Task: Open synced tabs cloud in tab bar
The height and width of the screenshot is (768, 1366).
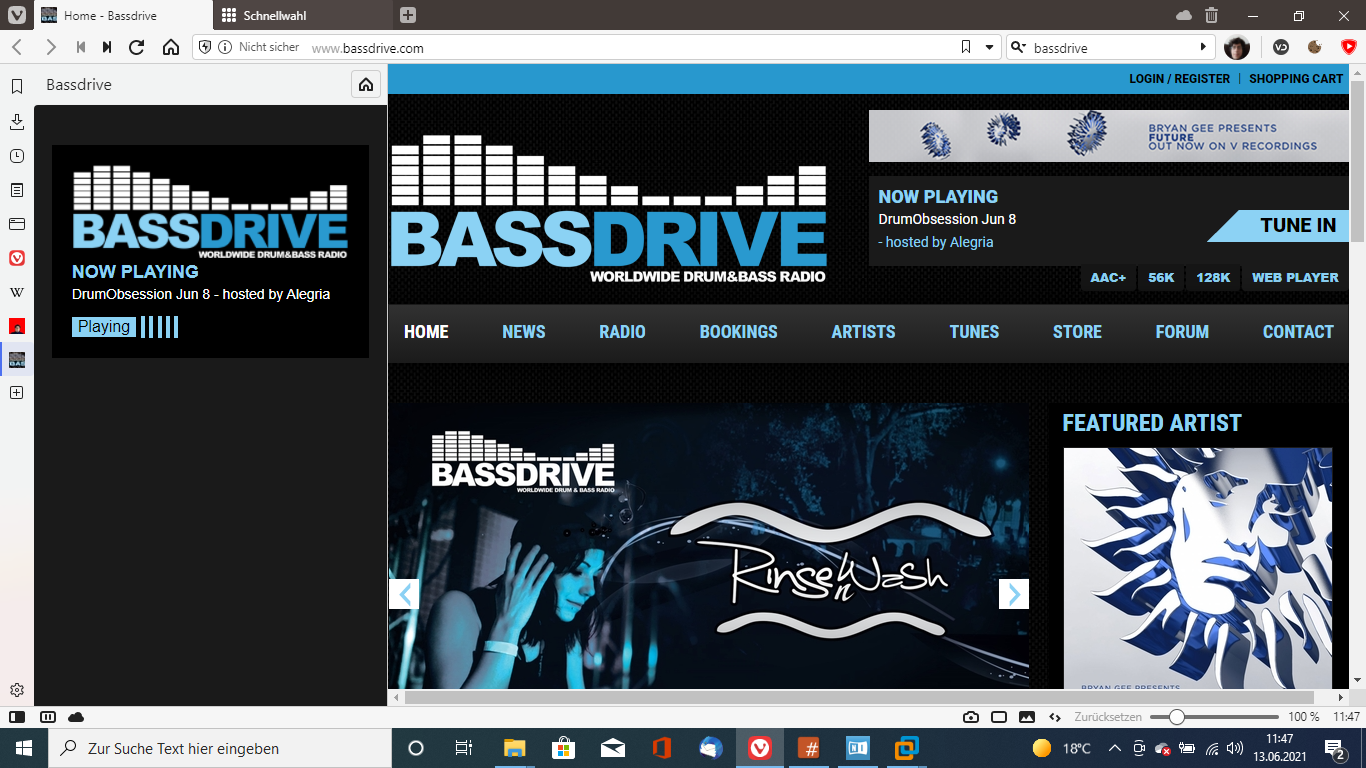Action: (1184, 15)
